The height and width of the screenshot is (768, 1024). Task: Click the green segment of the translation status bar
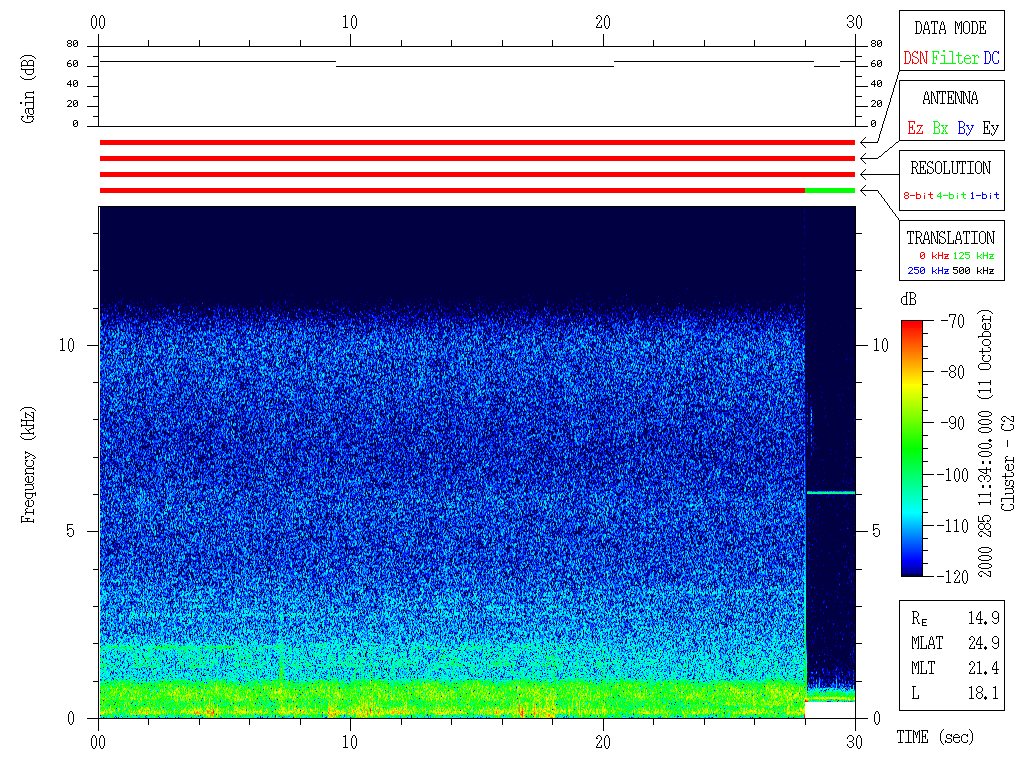point(830,190)
